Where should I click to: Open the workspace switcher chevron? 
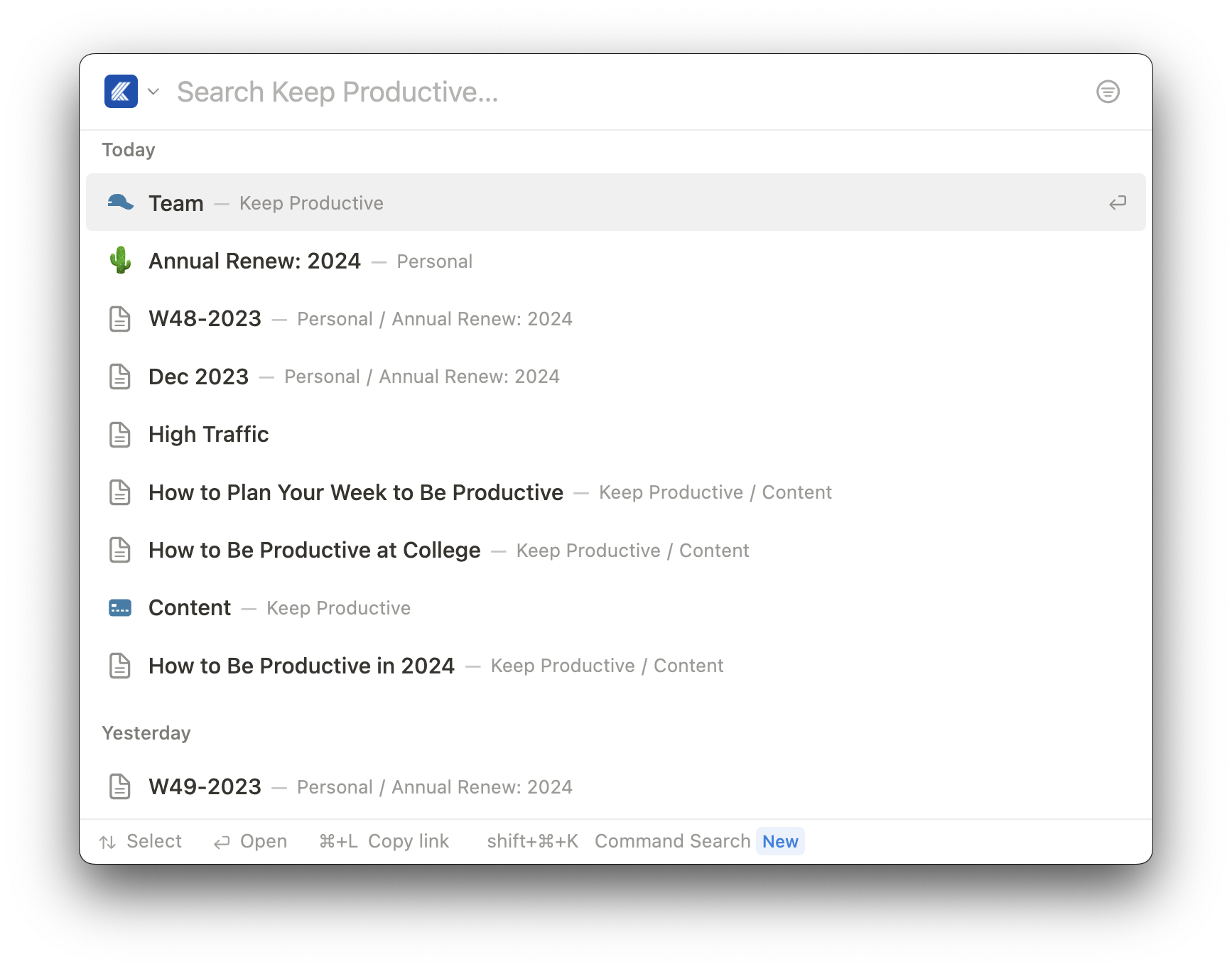tap(153, 92)
